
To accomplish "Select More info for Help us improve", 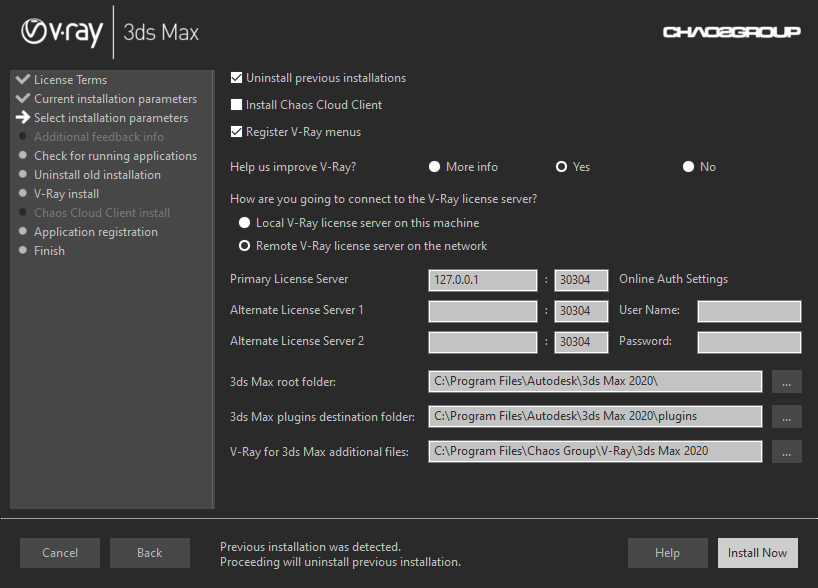I will tap(434, 167).
